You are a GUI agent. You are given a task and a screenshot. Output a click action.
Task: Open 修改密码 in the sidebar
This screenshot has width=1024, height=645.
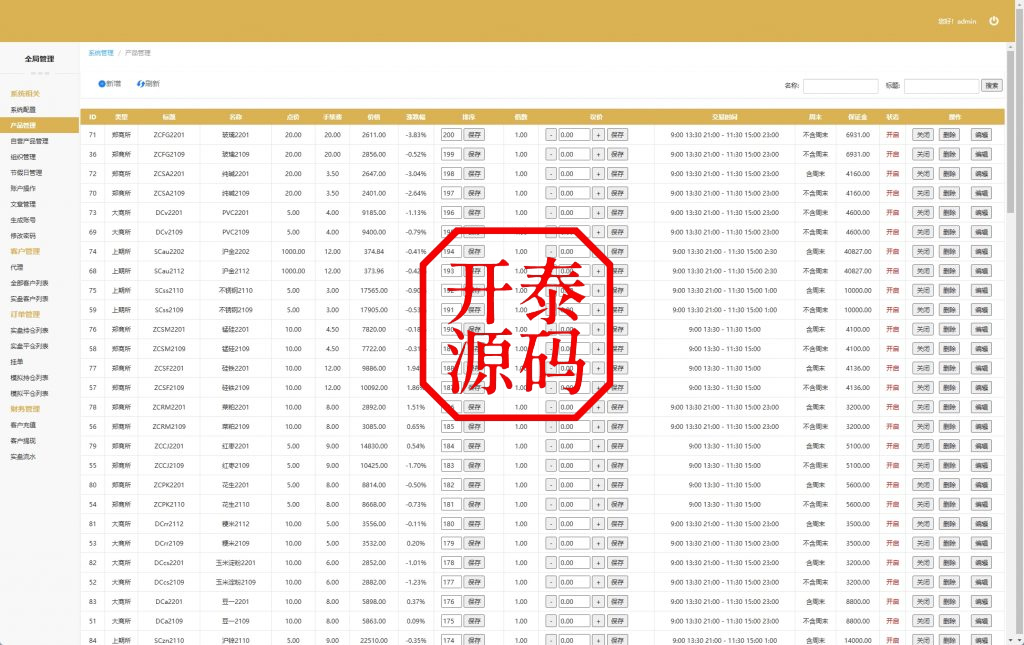[x=24, y=236]
